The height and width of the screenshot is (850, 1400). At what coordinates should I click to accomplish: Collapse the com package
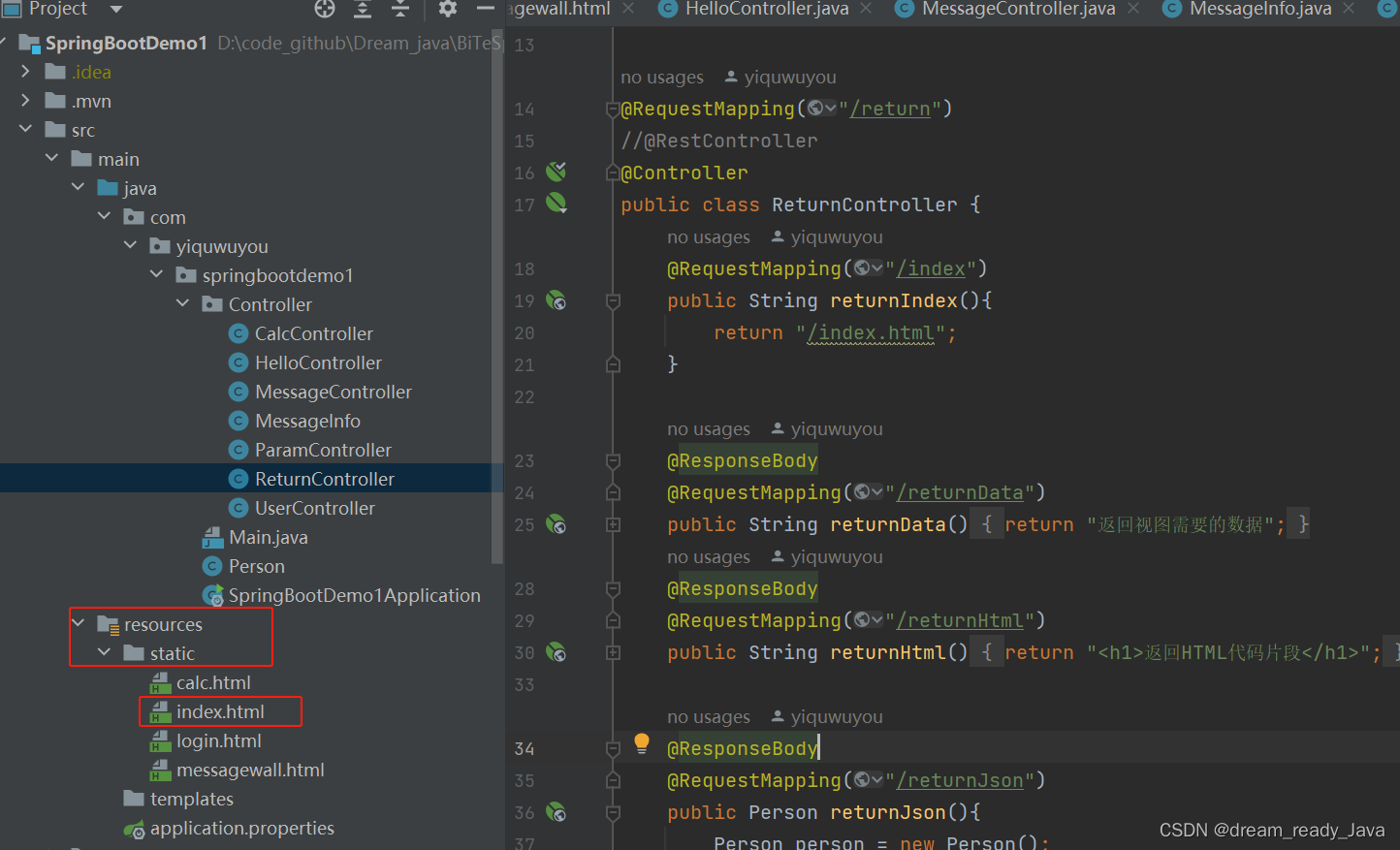[x=104, y=216]
